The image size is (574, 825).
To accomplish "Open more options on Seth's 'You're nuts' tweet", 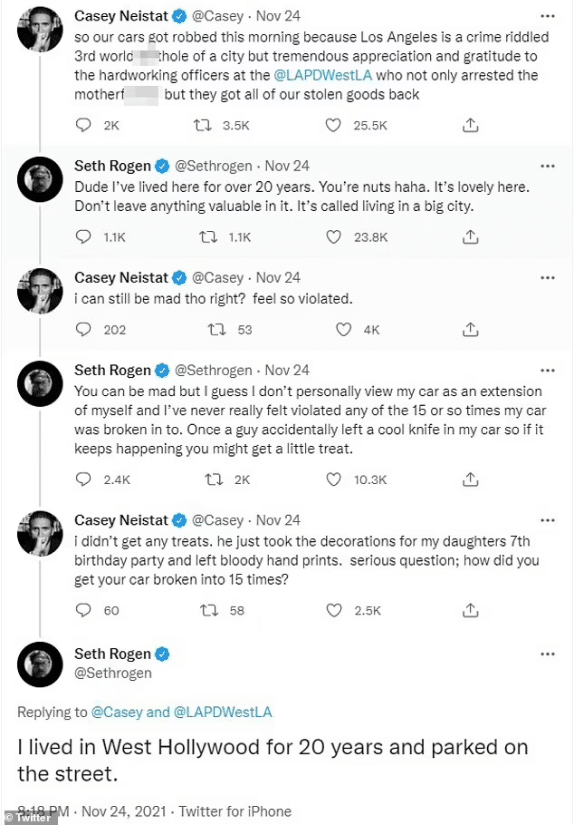I will [x=548, y=166].
